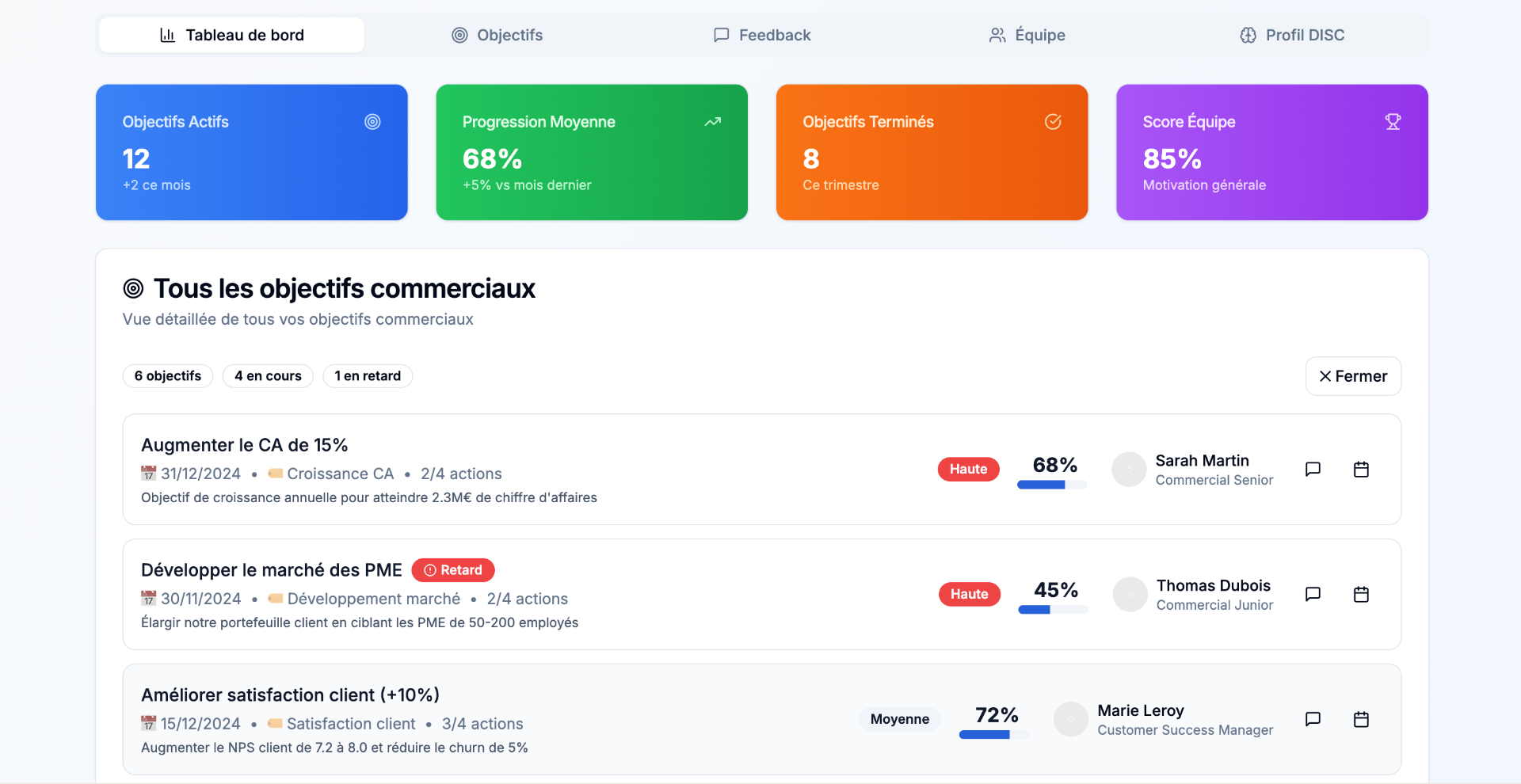Open calendar icon on satisfaction client row
Image resolution: width=1521 pixels, height=784 pixels.
pyautogui.click(x=1361, y=719)
